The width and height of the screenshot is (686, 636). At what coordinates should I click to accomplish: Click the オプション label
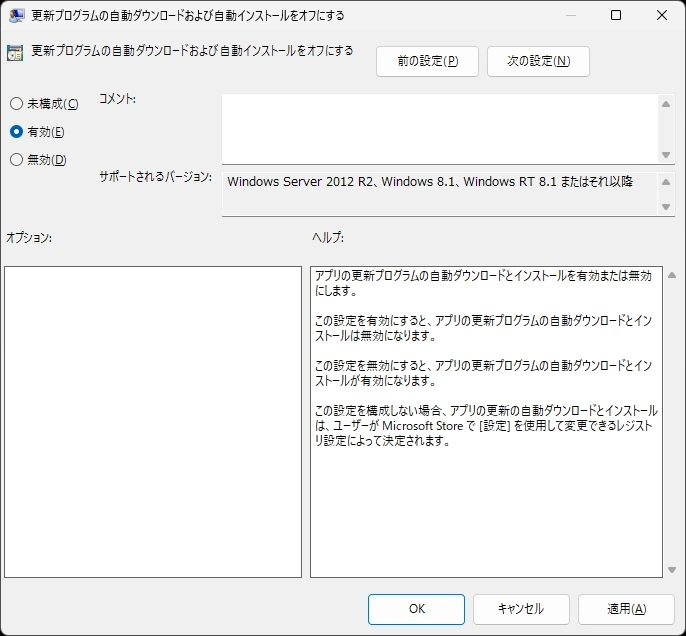click(29, 238)
